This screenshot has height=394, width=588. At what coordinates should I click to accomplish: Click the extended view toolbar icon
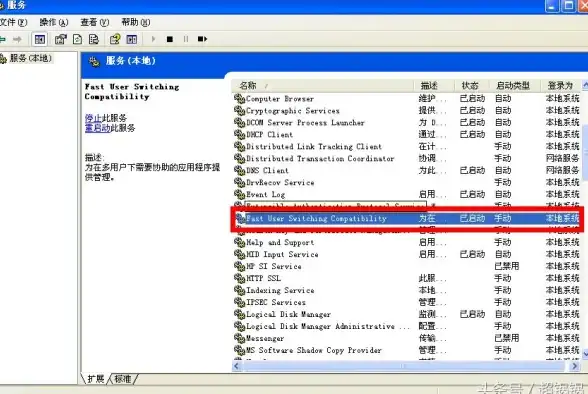point(132,39)
